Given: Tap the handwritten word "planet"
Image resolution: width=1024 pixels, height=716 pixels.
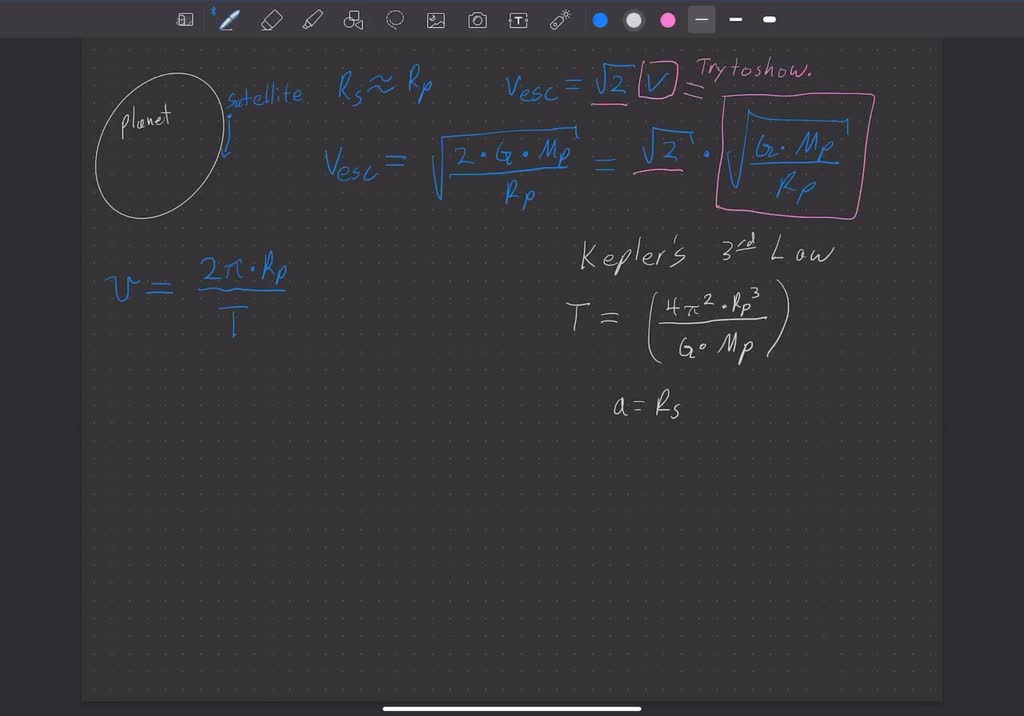Looking at the screenshot, I should tap(146, 120).
